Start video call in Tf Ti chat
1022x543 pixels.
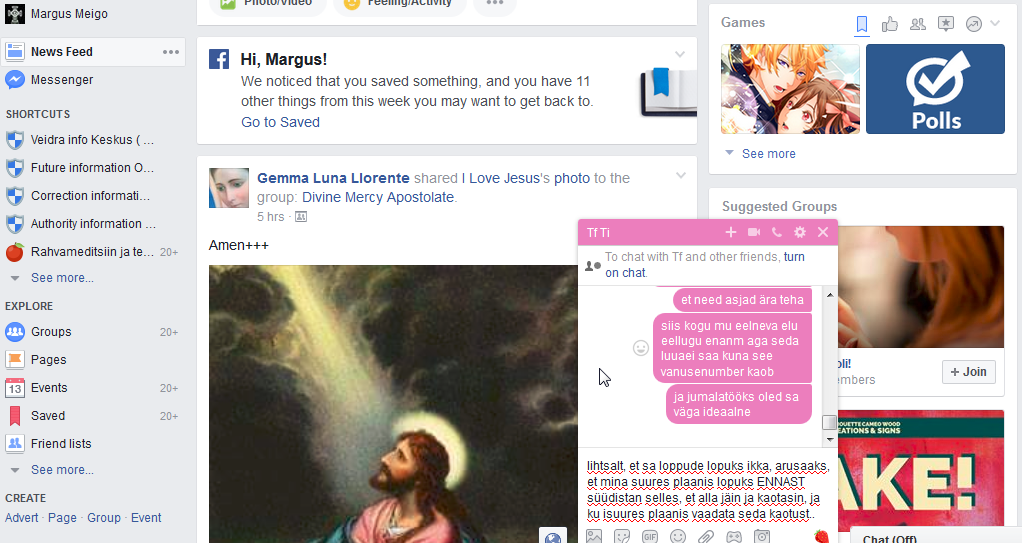[754, 232]
